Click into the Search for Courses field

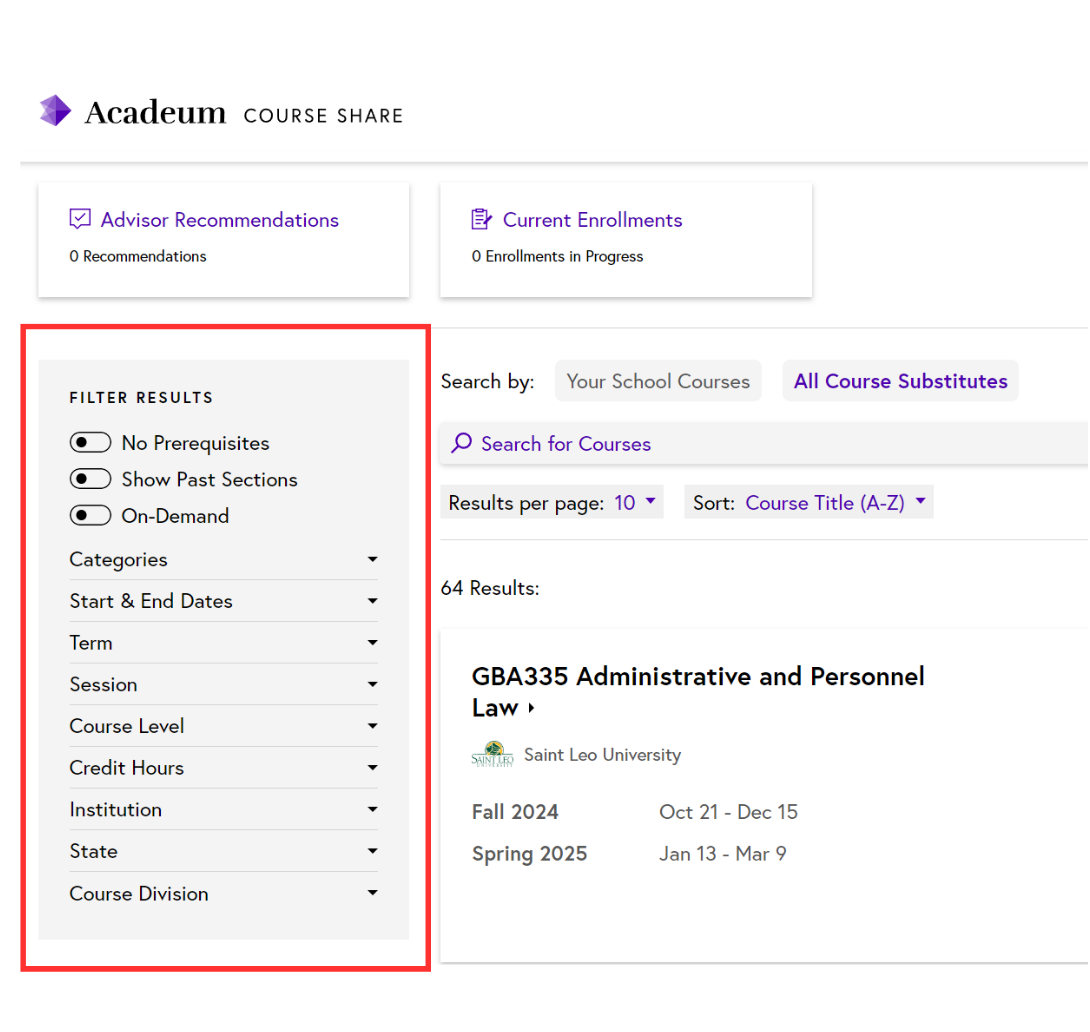tap(764, 443)
